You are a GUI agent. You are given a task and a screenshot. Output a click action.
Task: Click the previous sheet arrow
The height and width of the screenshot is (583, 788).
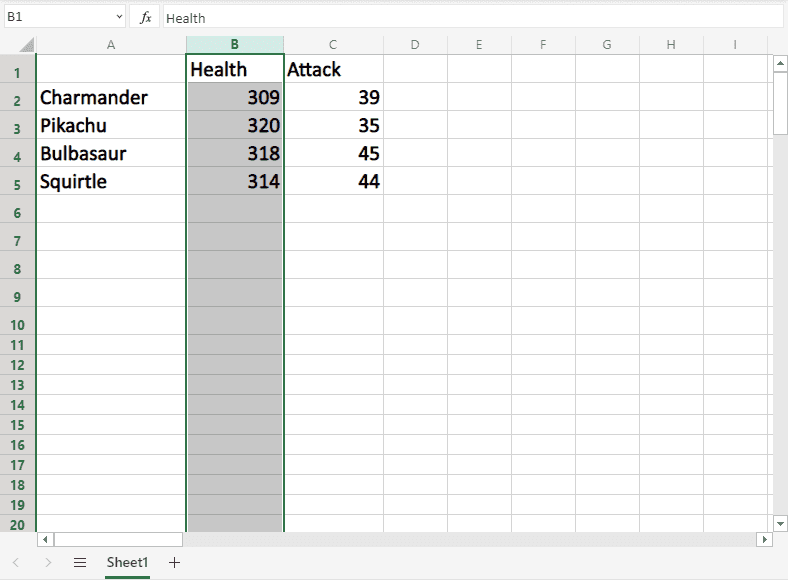click(x=16, y=563)
